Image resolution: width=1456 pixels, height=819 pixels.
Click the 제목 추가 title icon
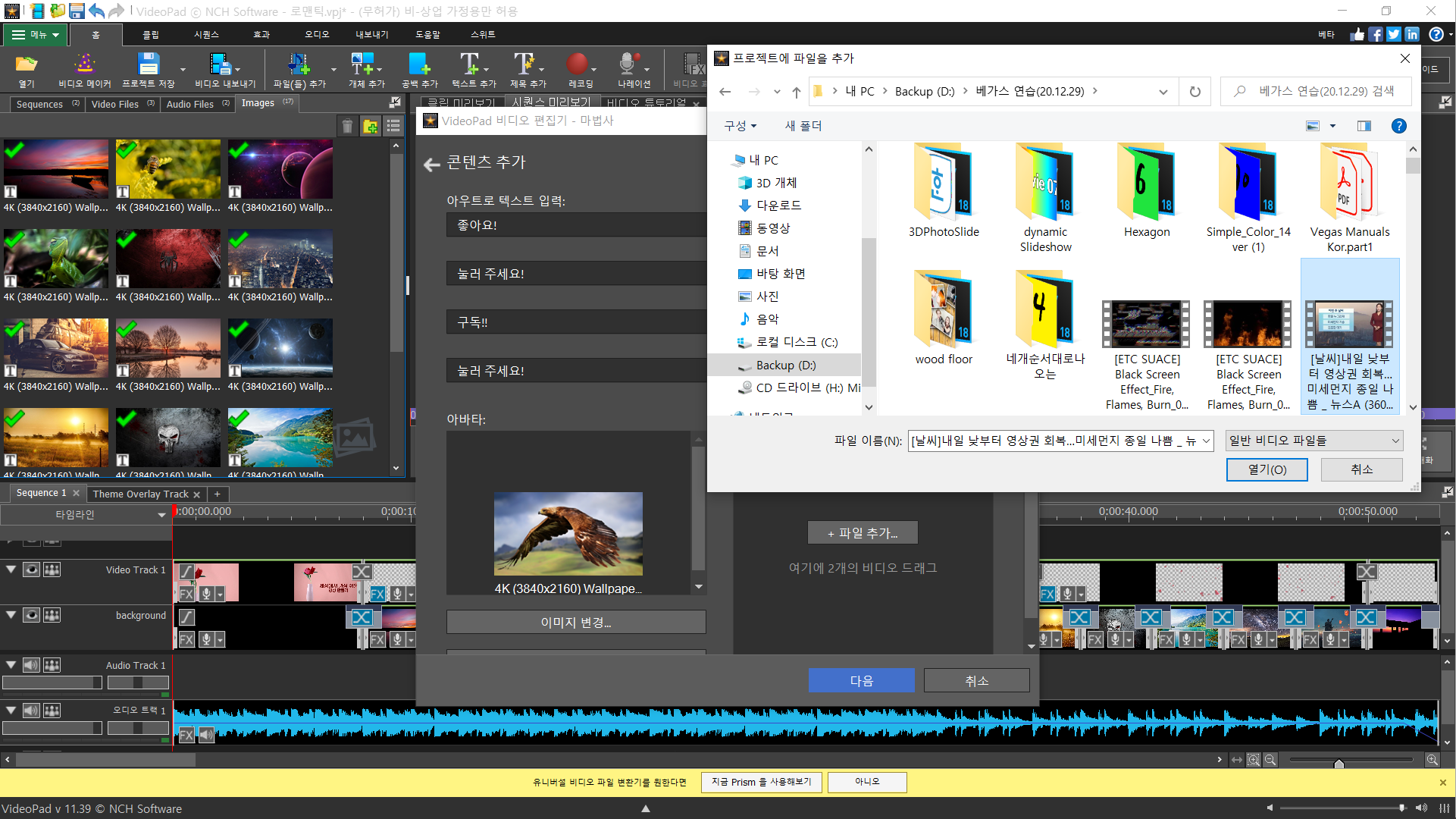(524, 64)
